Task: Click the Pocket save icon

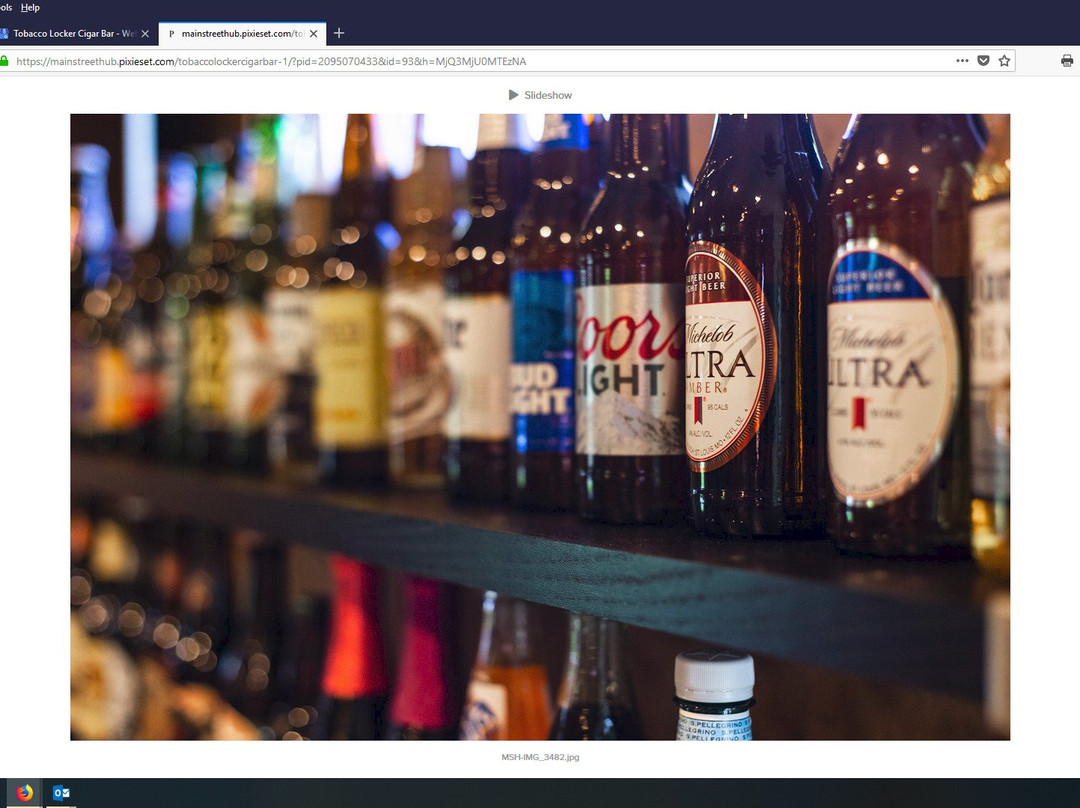Action: coord(983,61)
